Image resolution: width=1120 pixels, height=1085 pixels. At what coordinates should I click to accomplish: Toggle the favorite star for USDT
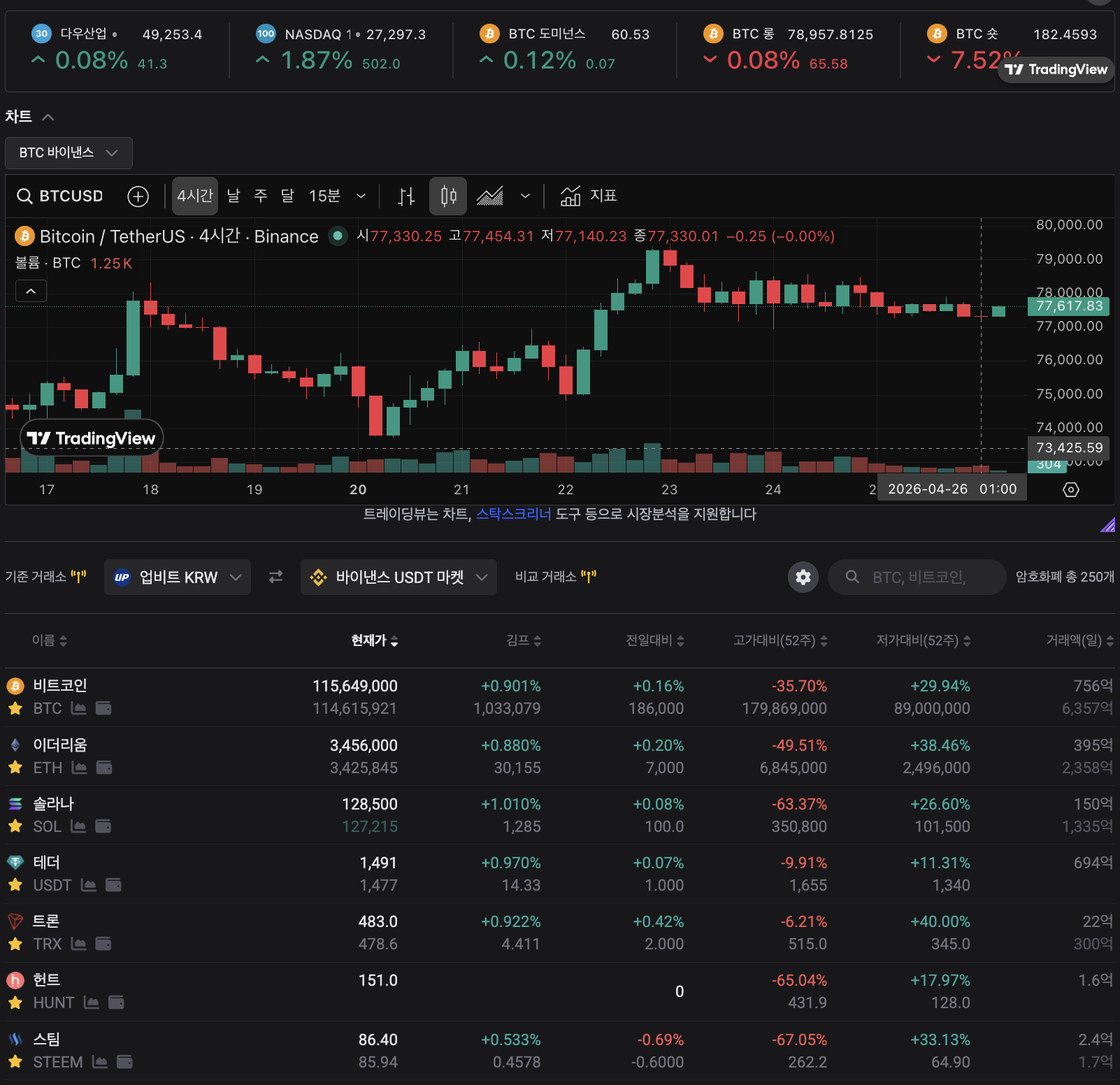pos(15,885)
